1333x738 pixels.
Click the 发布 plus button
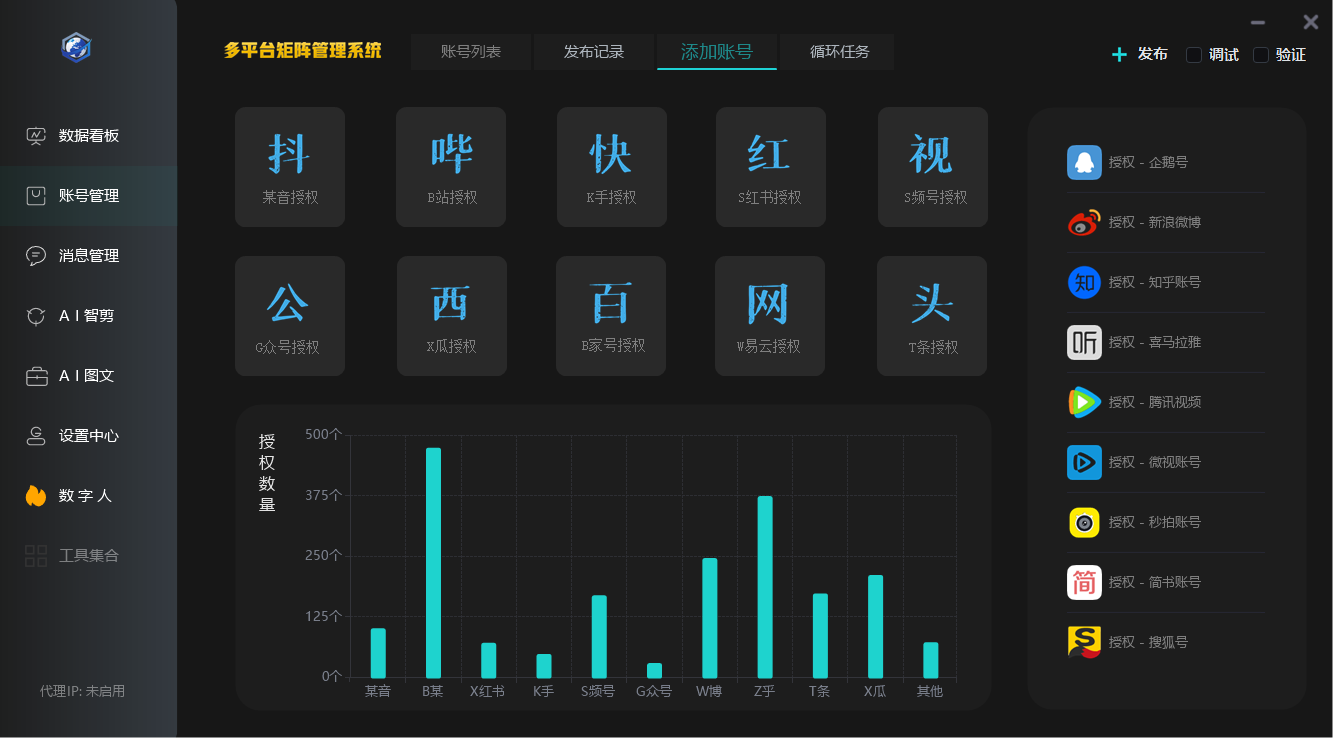pyautogui.click(x=1140, y=55)
